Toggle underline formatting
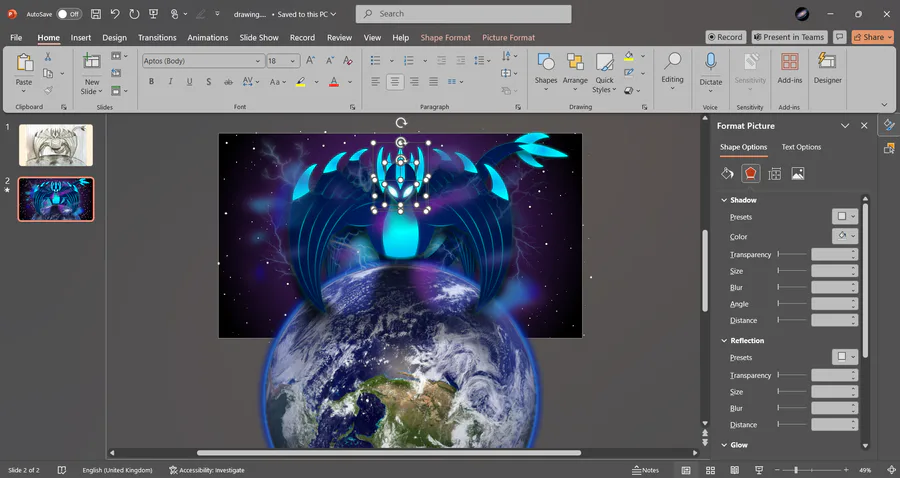900x478 pixels. pos(189,82)
